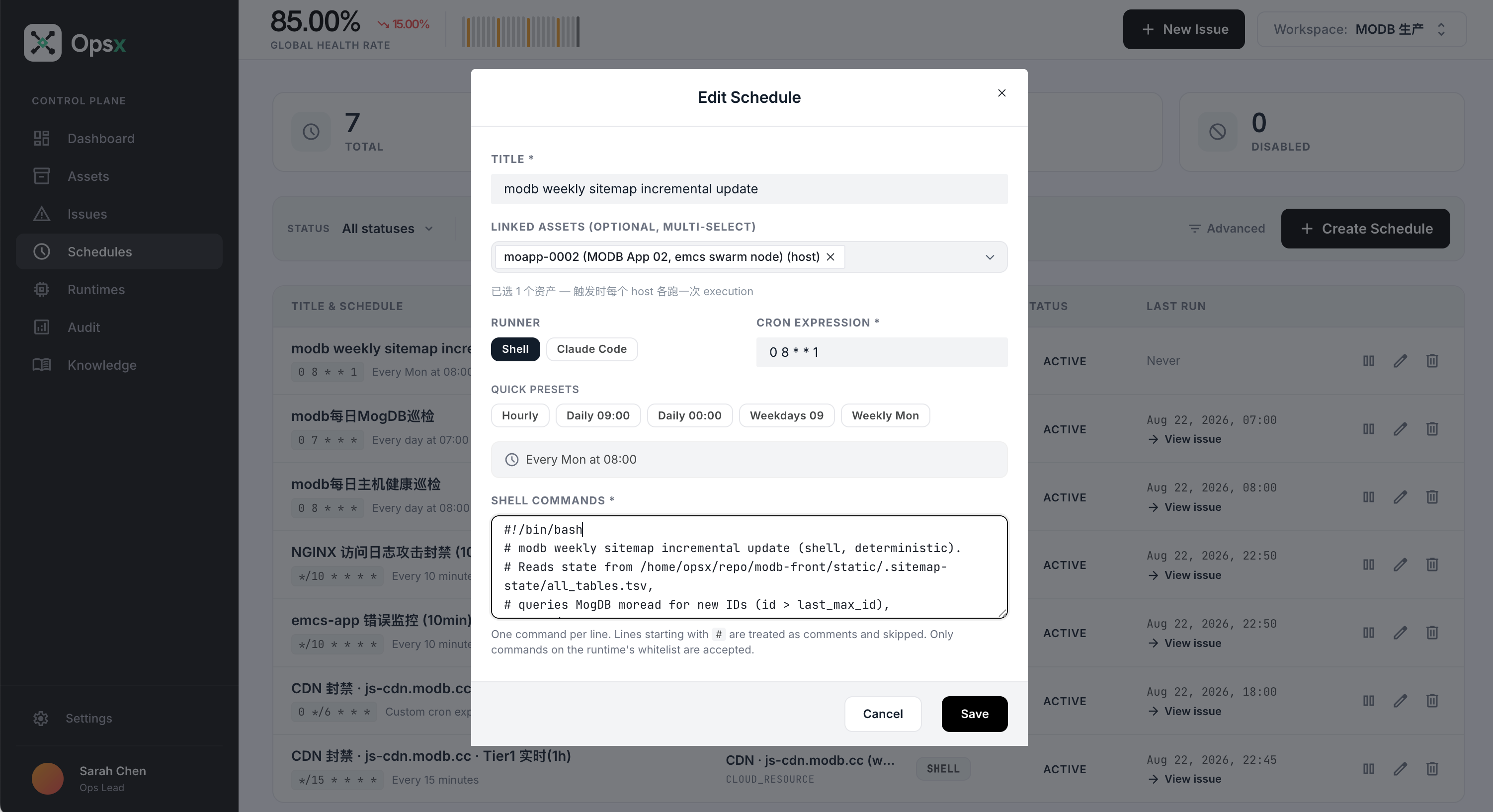Viewport: 1493px width, 812px height.
Task: Apply the Hourly preset
Action: [520, 415]
